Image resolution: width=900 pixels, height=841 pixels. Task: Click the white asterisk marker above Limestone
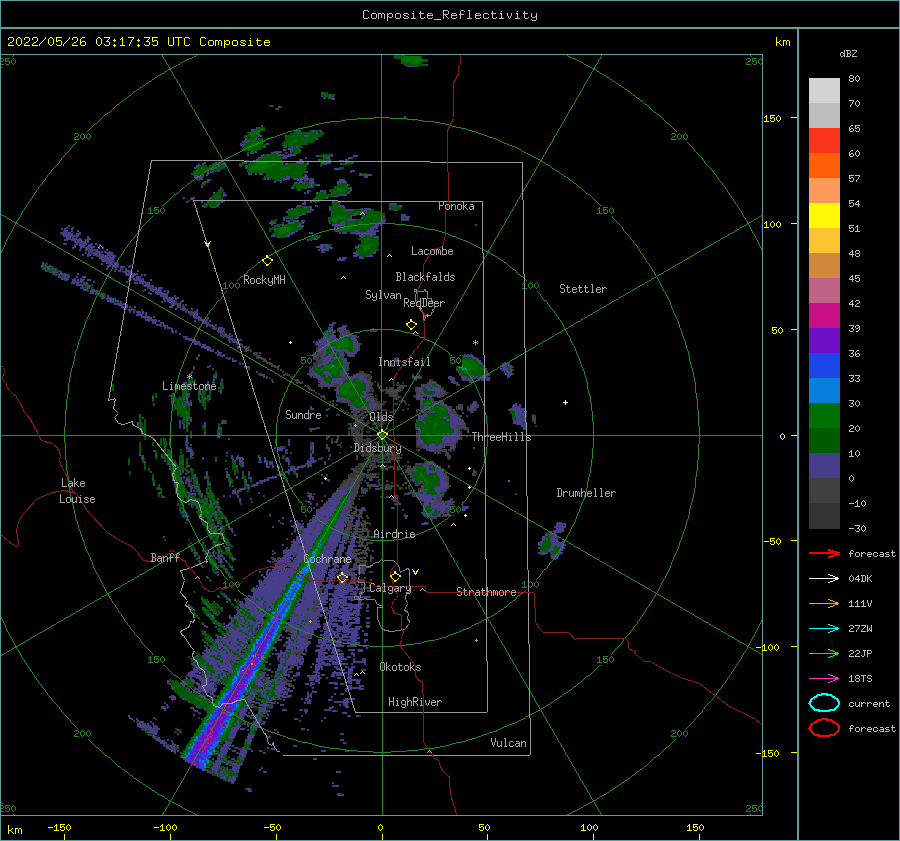(x=189, y=377)
